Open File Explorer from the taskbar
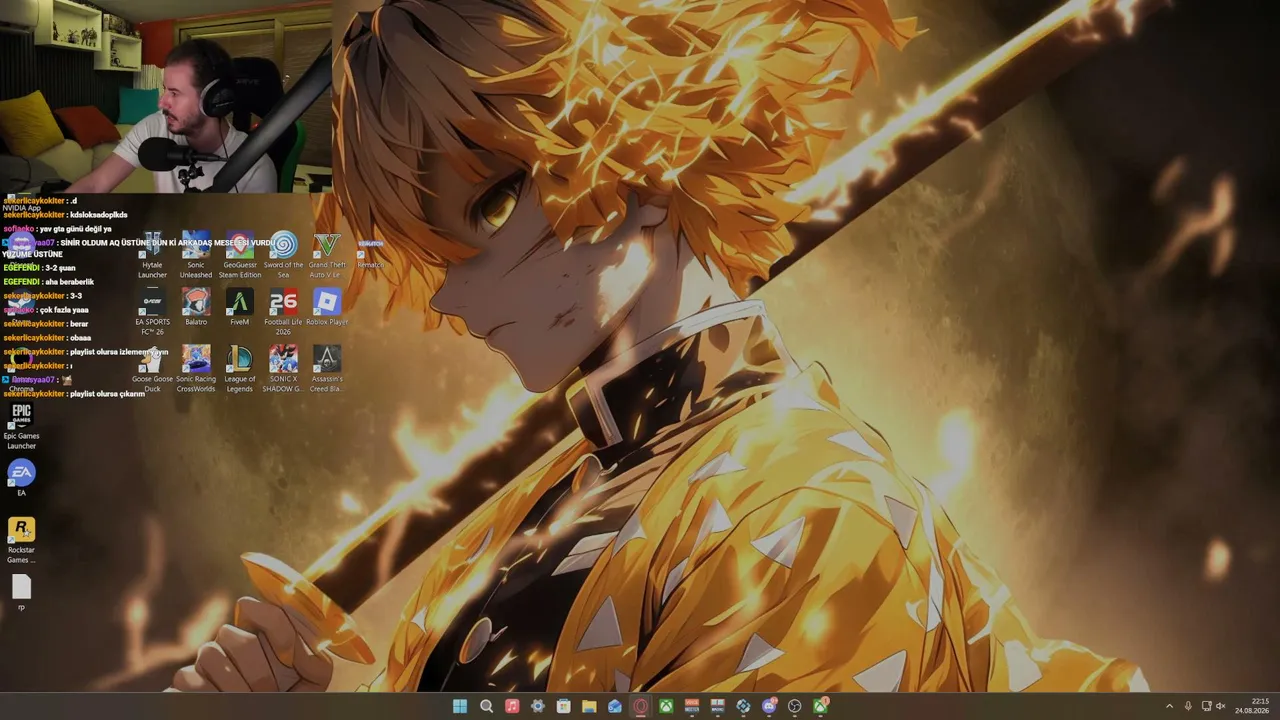Viewport: 1280px width, 720px height. [589, 706]
